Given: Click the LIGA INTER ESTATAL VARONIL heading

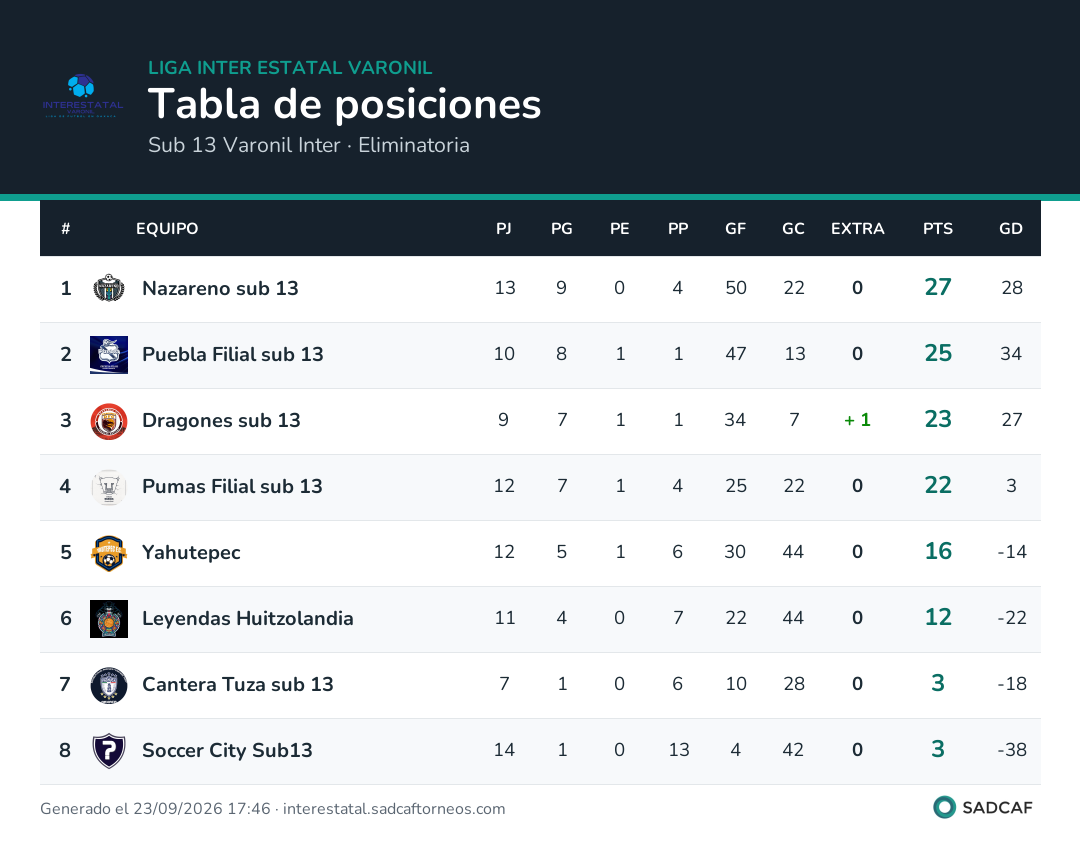Looking at the screenshot, I should pyautogui.click(x=290, y=67).
